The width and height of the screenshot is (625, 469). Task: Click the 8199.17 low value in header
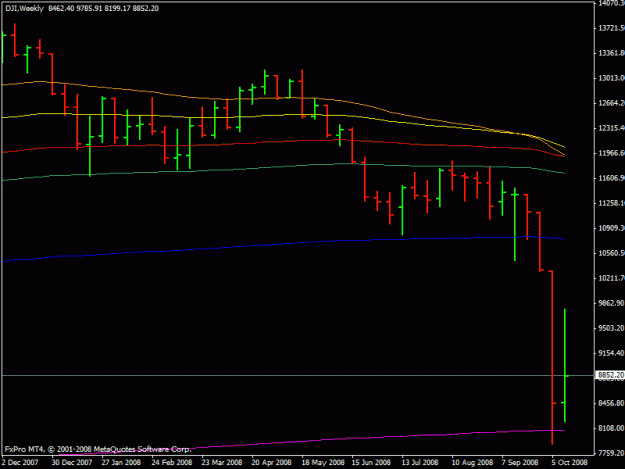click(x=118, y=8)
